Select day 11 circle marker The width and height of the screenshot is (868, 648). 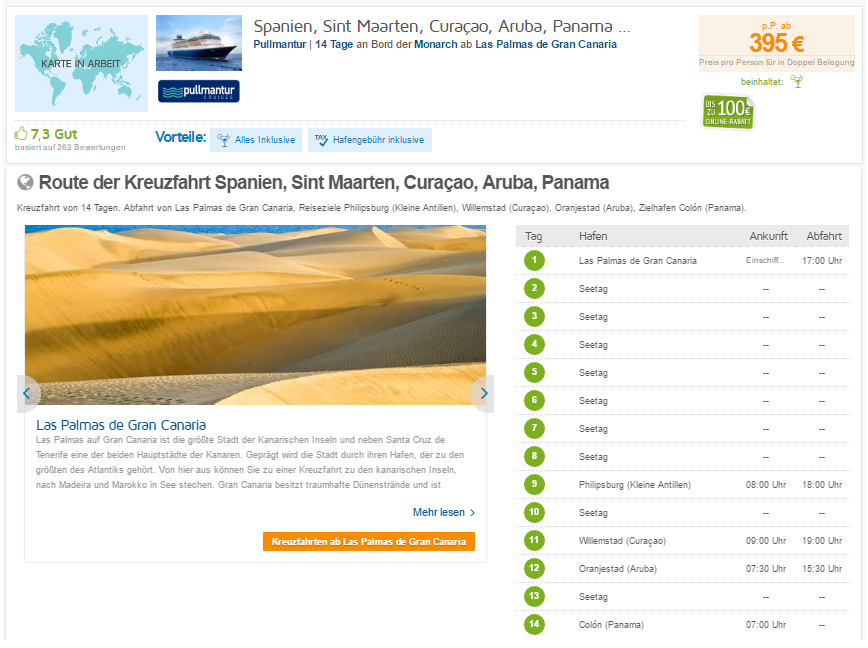pyautogui.click(x=534, y=541)
